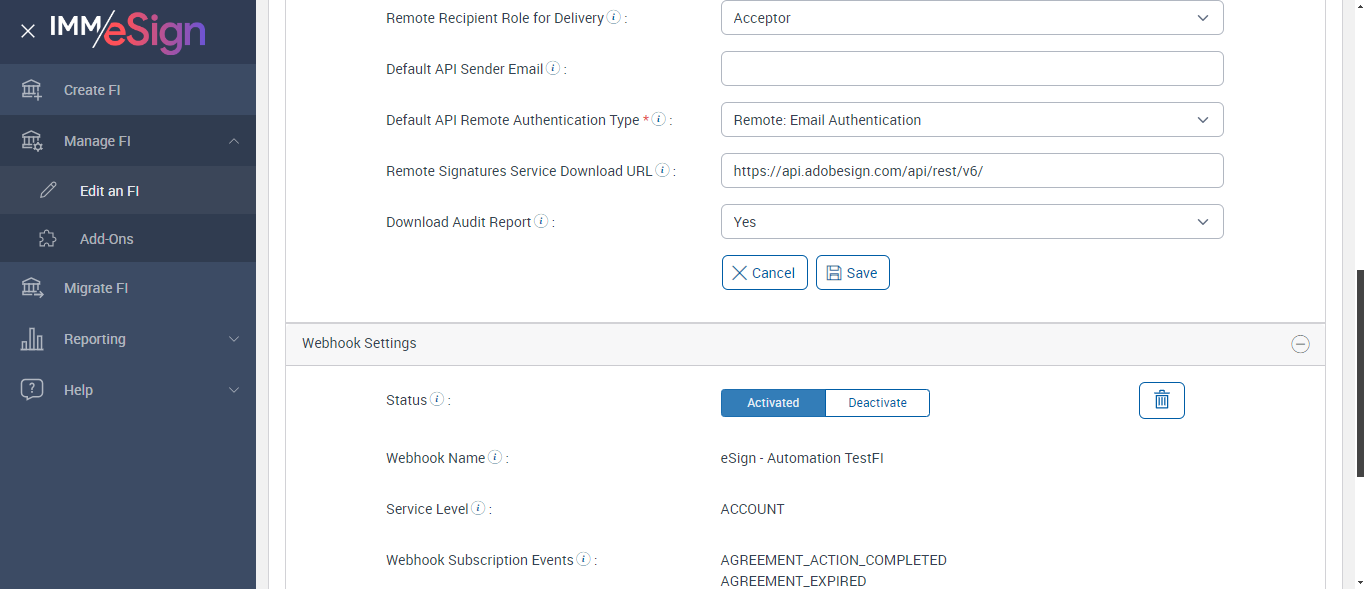
Task: Click info icon beside Webhook Name
Action: [x=495, y=458]
